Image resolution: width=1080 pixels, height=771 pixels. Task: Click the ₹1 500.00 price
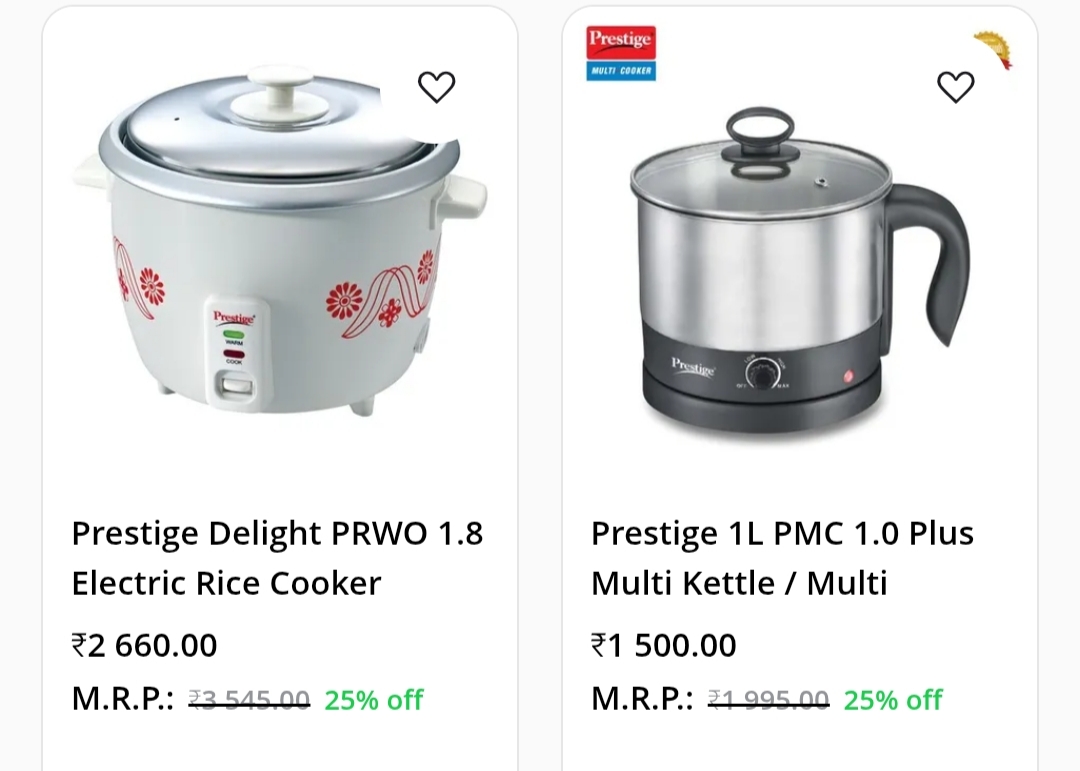coord(663,646)
